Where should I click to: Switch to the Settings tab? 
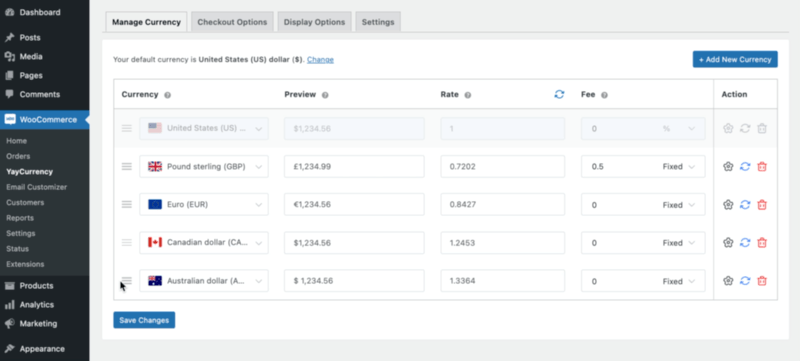[x=378, y=22]
